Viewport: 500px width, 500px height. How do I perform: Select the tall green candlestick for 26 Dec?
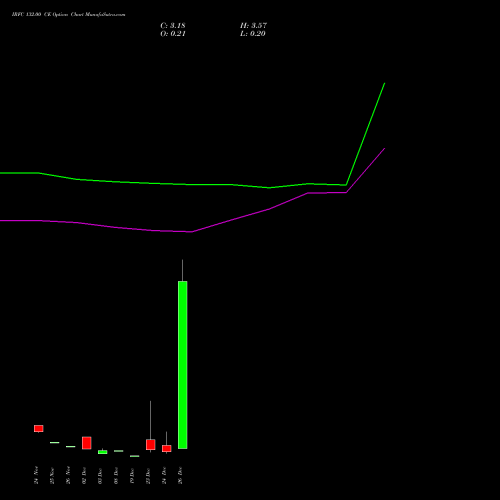pos(183,365)
